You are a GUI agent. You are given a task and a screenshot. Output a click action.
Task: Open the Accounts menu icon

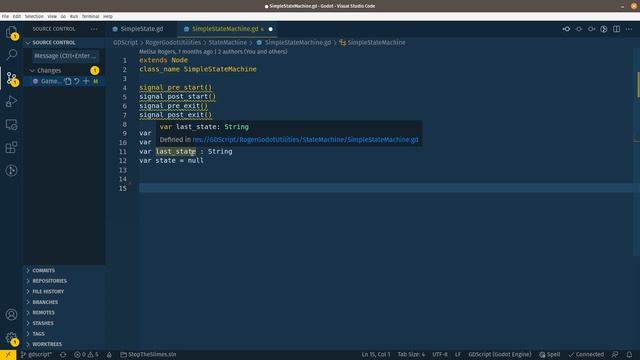point(11,315)
